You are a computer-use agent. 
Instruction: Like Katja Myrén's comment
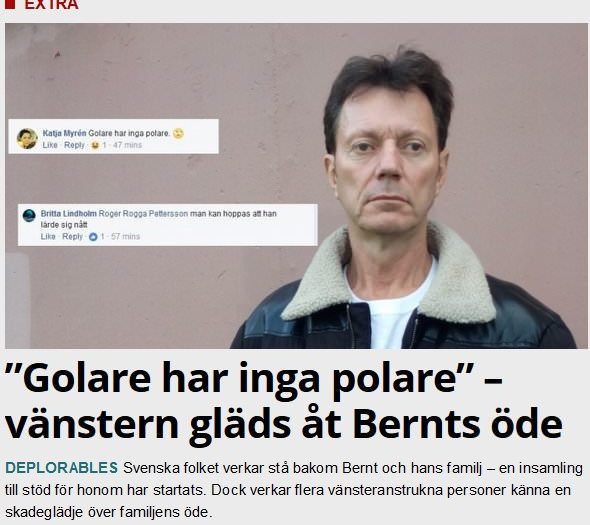[50, 145]
